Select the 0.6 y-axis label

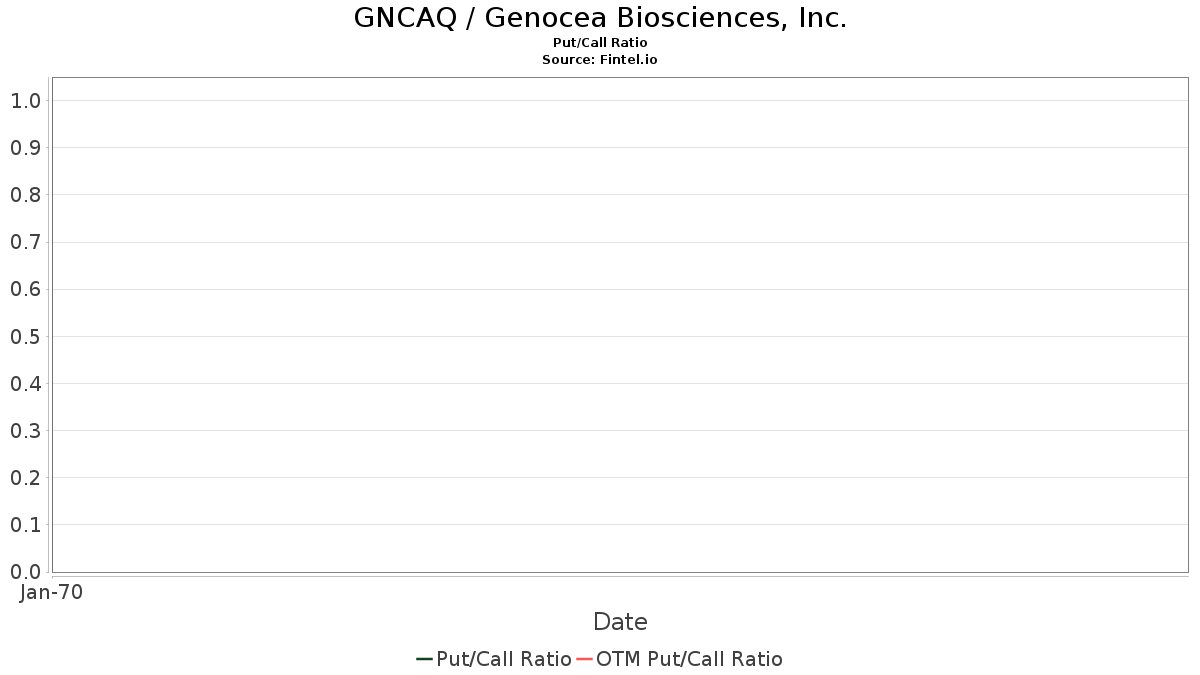click(25, 289)
